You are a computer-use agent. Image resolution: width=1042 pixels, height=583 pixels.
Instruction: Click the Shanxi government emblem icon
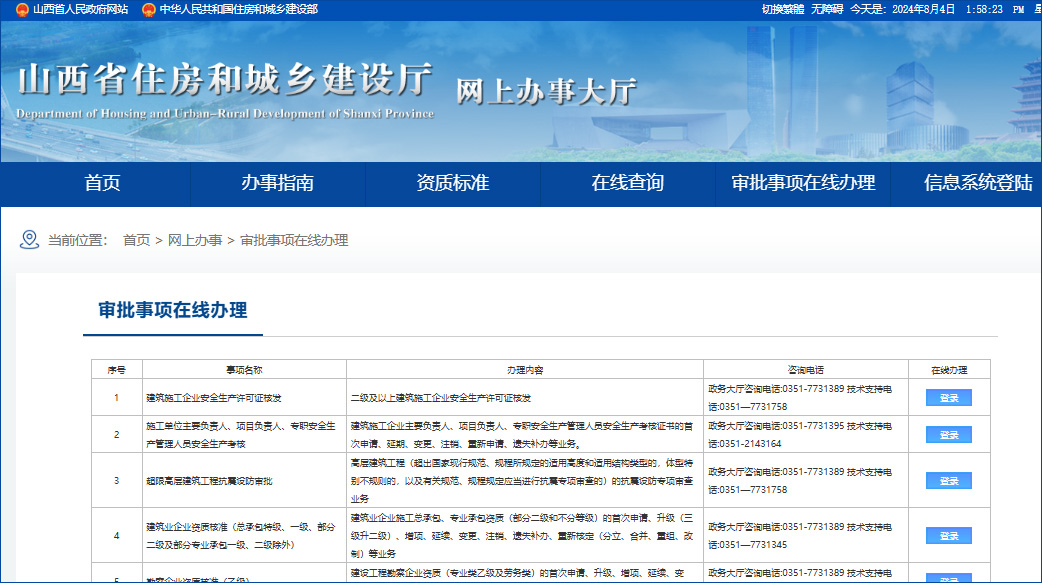click(x=22, y=9)
